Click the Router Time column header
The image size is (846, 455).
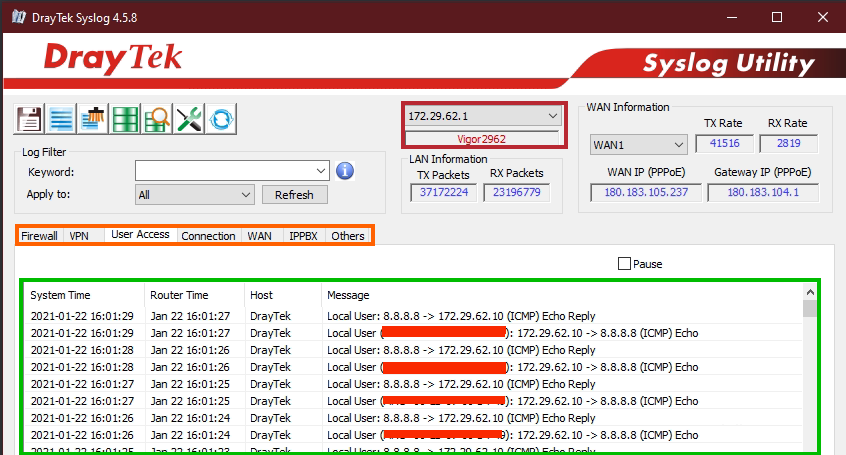[179, 295]
